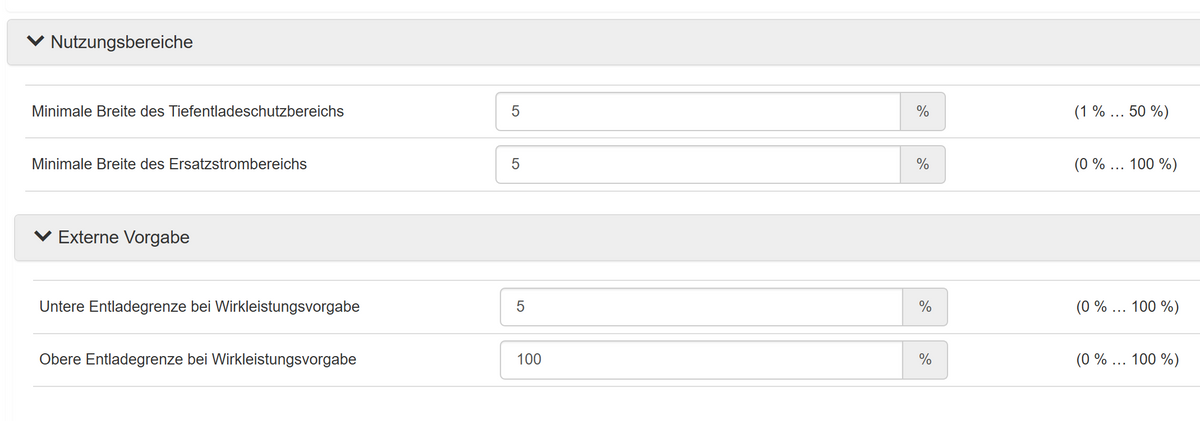The height and width of the screenshot is (421, 1200).
Task: Click the Obere Entladegrenze value field
Action: (701, 359)
